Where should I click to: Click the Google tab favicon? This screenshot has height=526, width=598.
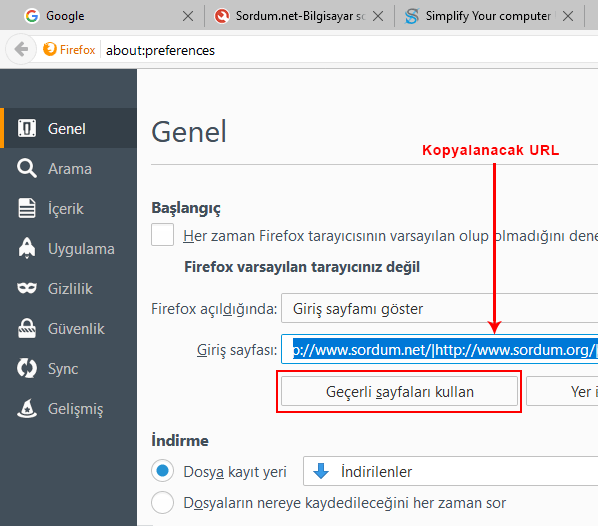tap(32, 16)
